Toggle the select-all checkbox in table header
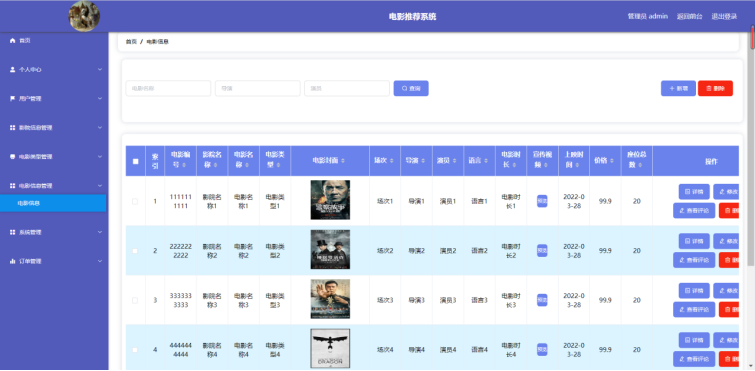 135,161
